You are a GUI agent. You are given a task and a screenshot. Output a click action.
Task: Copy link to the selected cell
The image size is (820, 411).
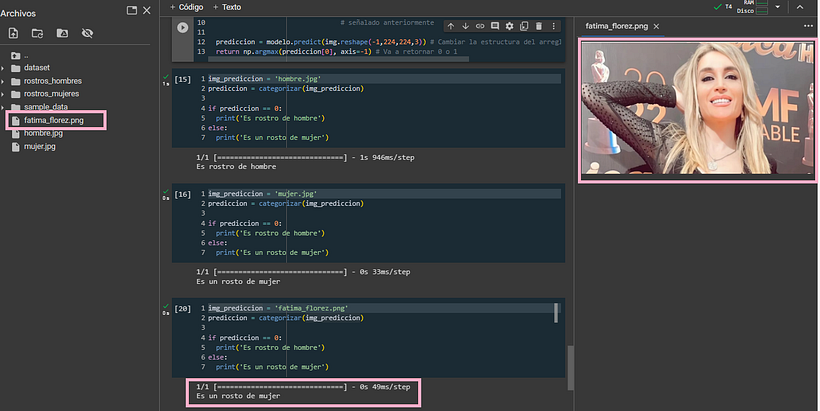tap(480, 25)
